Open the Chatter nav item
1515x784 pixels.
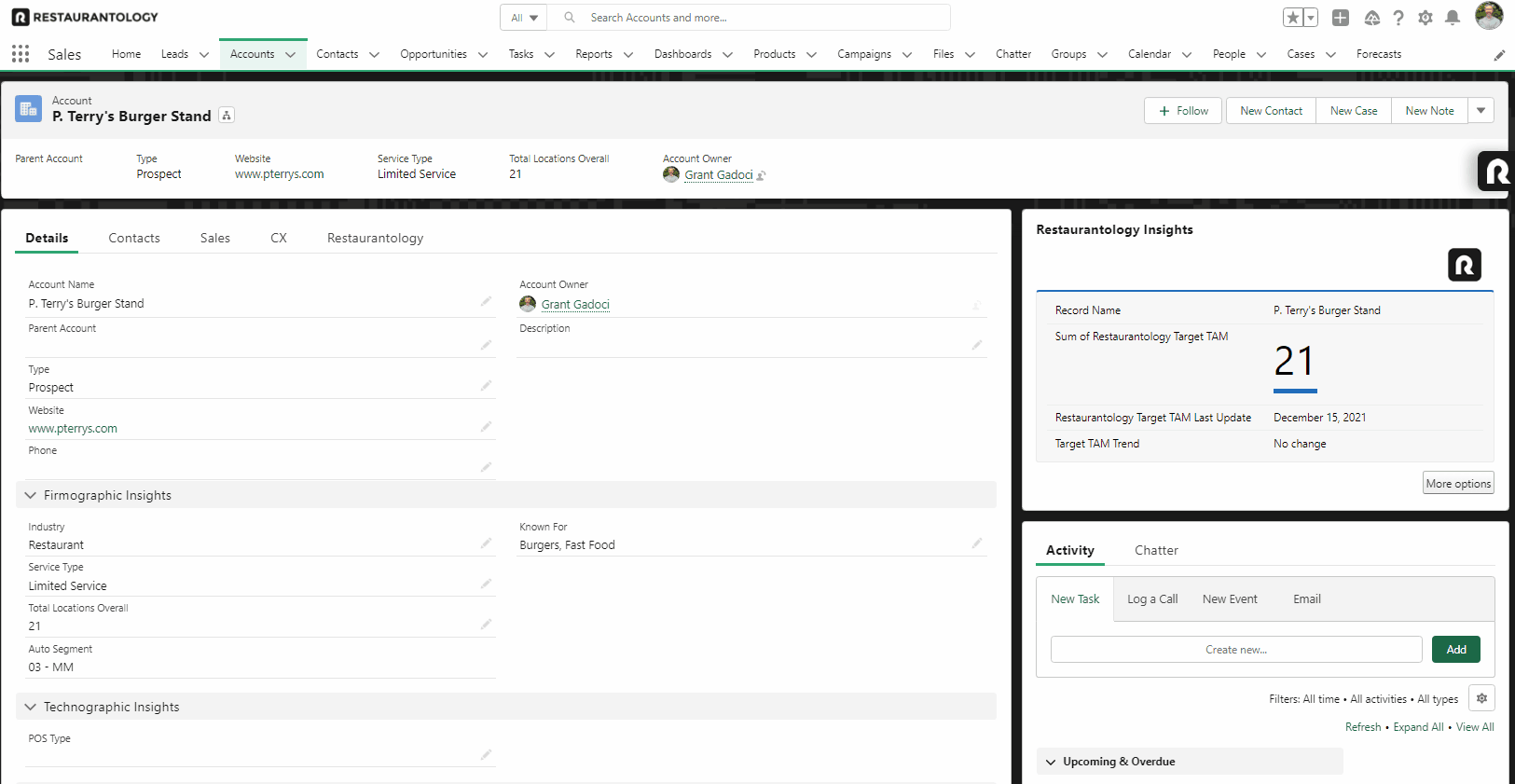pyautogui.click(x=1013, y=54)
